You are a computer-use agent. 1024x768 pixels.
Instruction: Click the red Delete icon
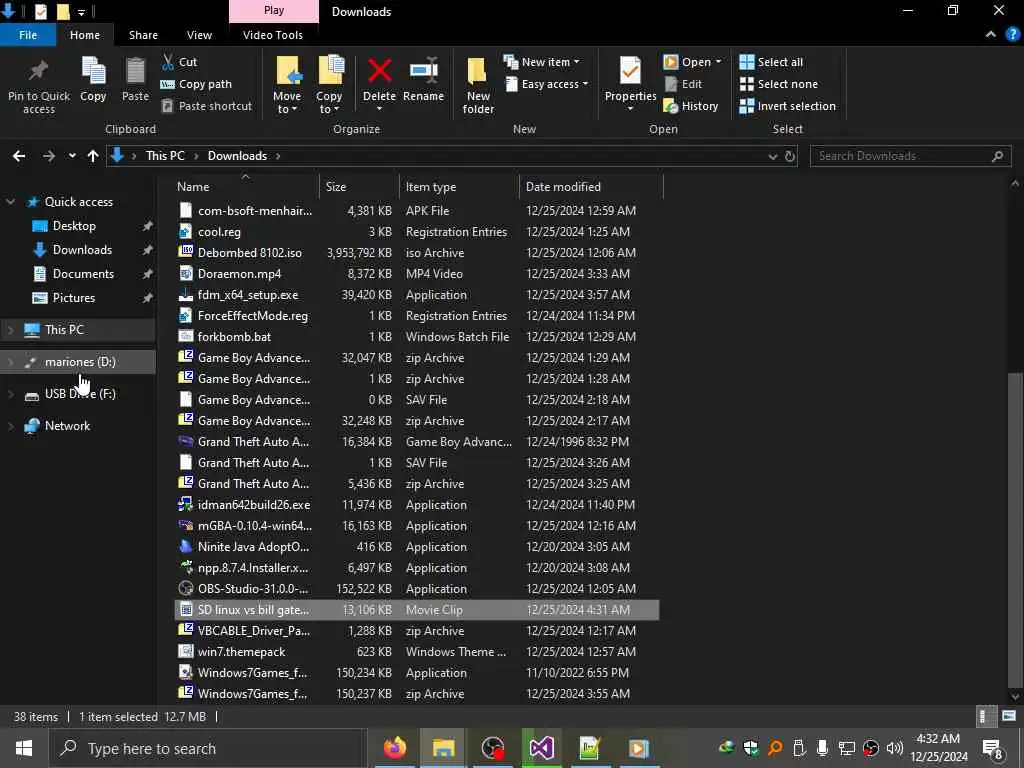tap(379, 71)
